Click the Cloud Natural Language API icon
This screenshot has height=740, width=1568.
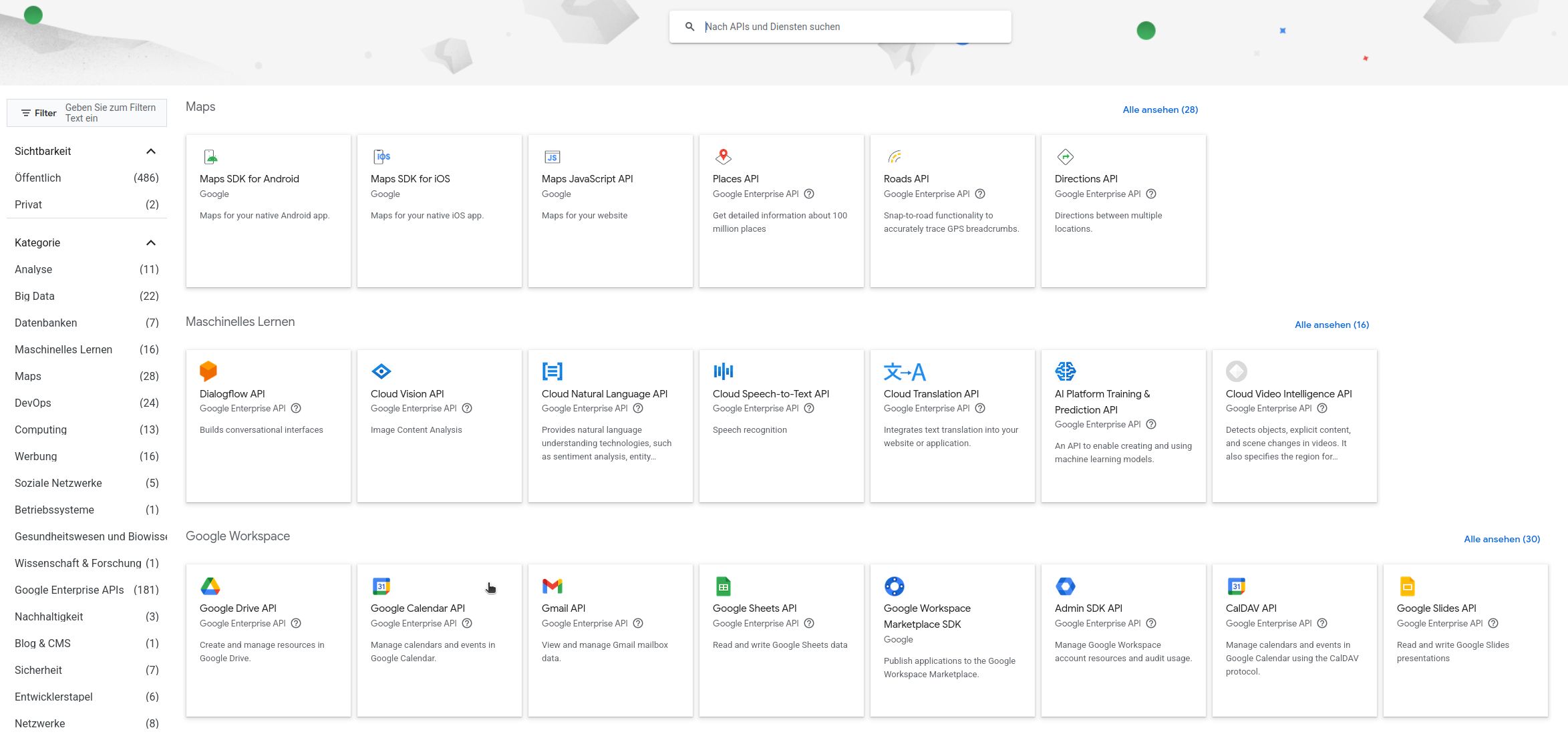553,371
